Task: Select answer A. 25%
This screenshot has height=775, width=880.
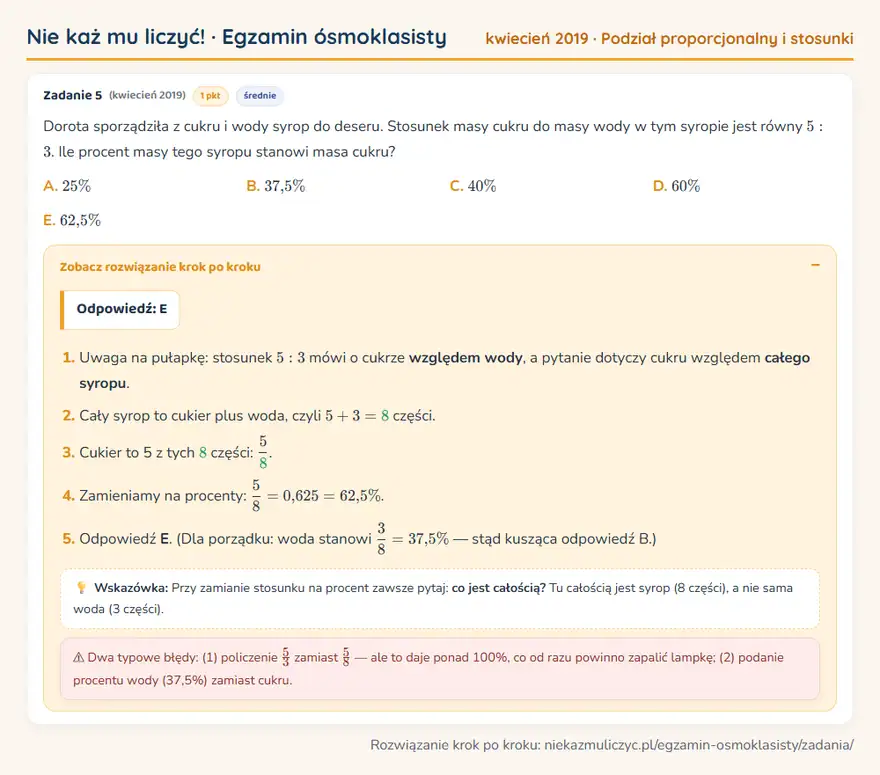Action: click(x=67, y=186)
